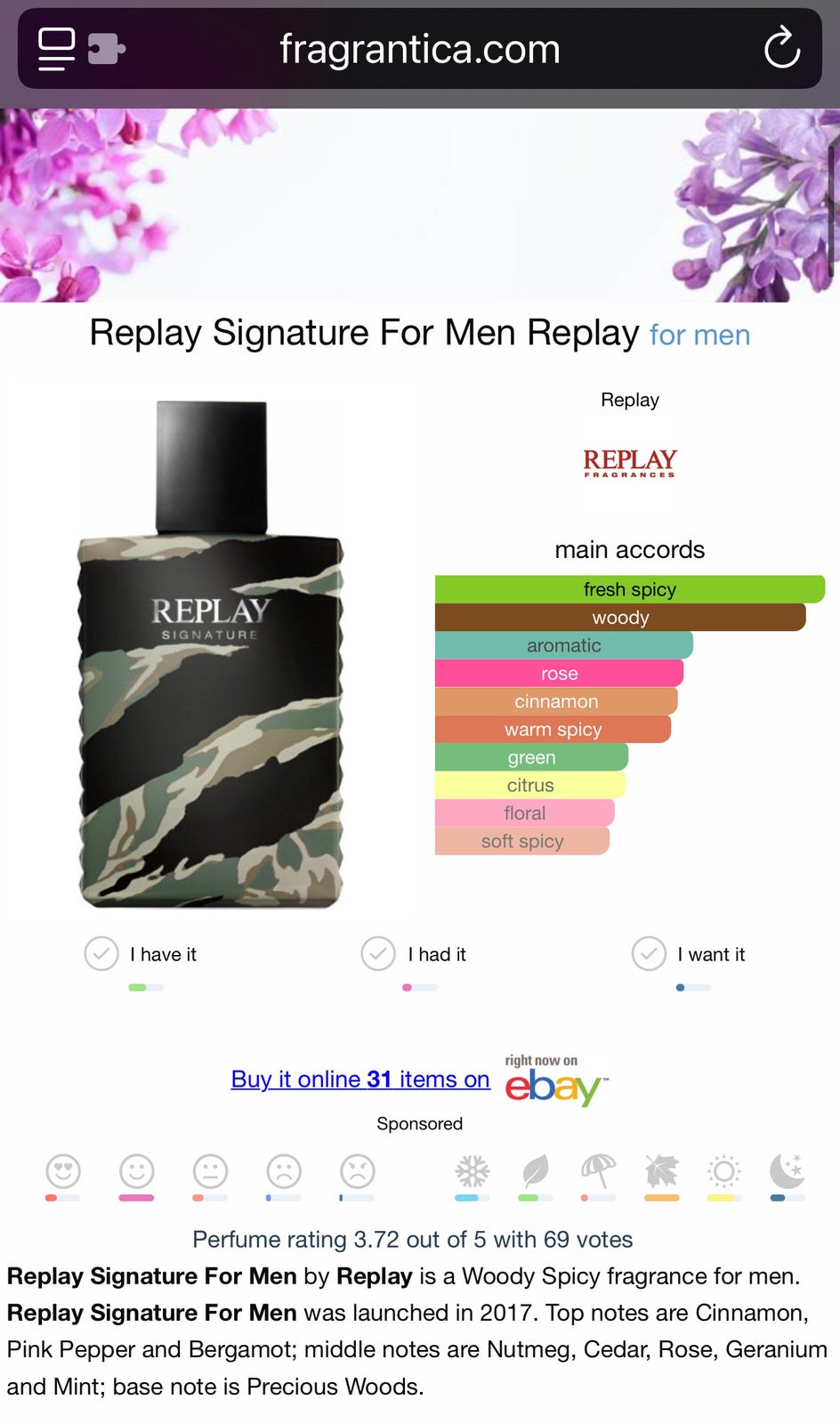Check the "I had it" circle
Image resolution: width=840 pixels, height=1424 pixels.
point(378,953)
